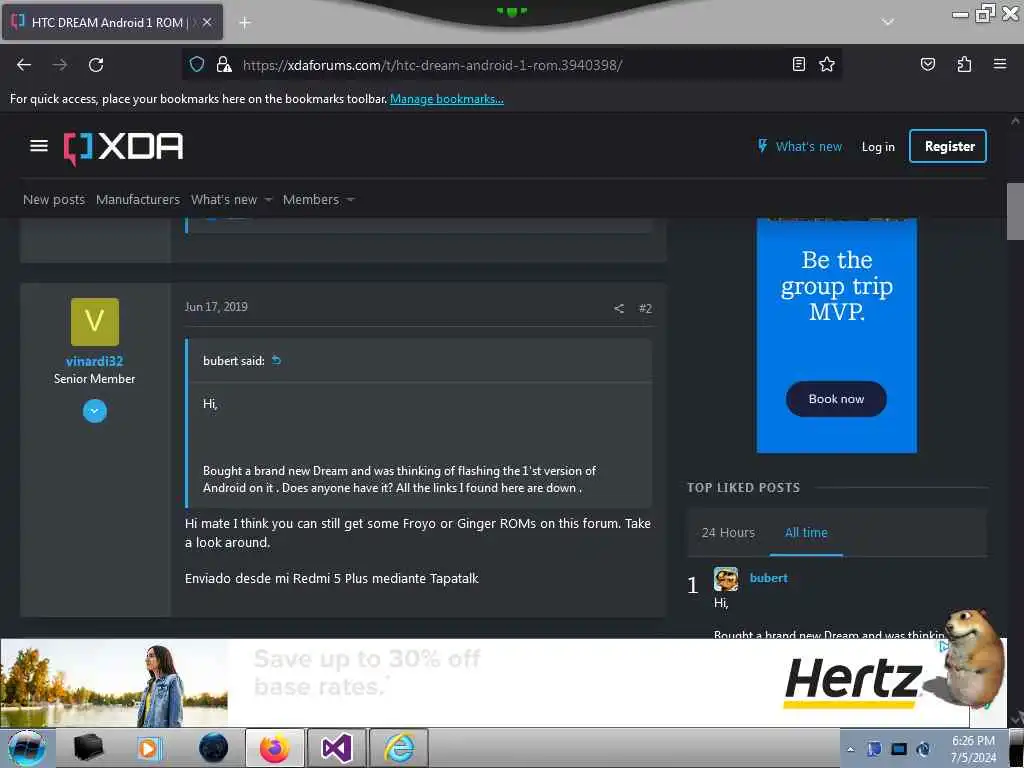Bookmark this page with the star icon
This screenshot has height=768, width=1024.
827,64
